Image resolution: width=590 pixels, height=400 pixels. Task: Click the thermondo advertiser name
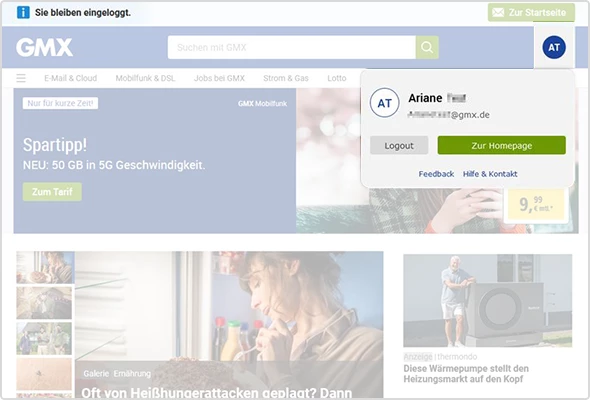point(457,357)
